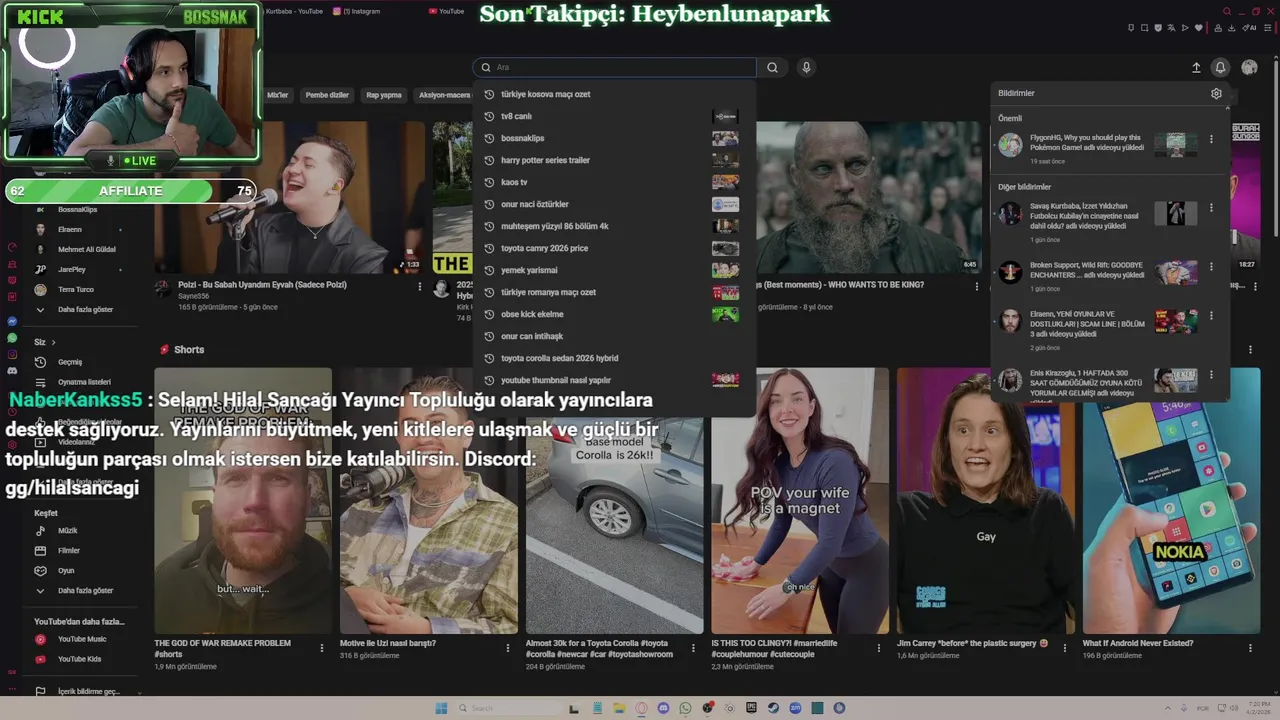Open File Explorer from the taskbar
This screenshot has width=1280, height=720.
619,708
